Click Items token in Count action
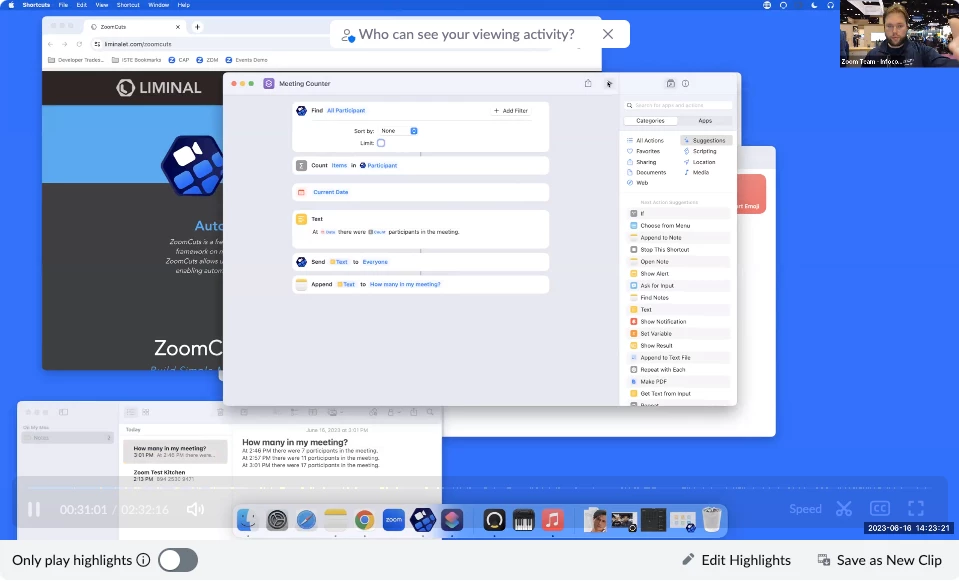The width and height of the screenshot is (959, 581). click(339, 166)
